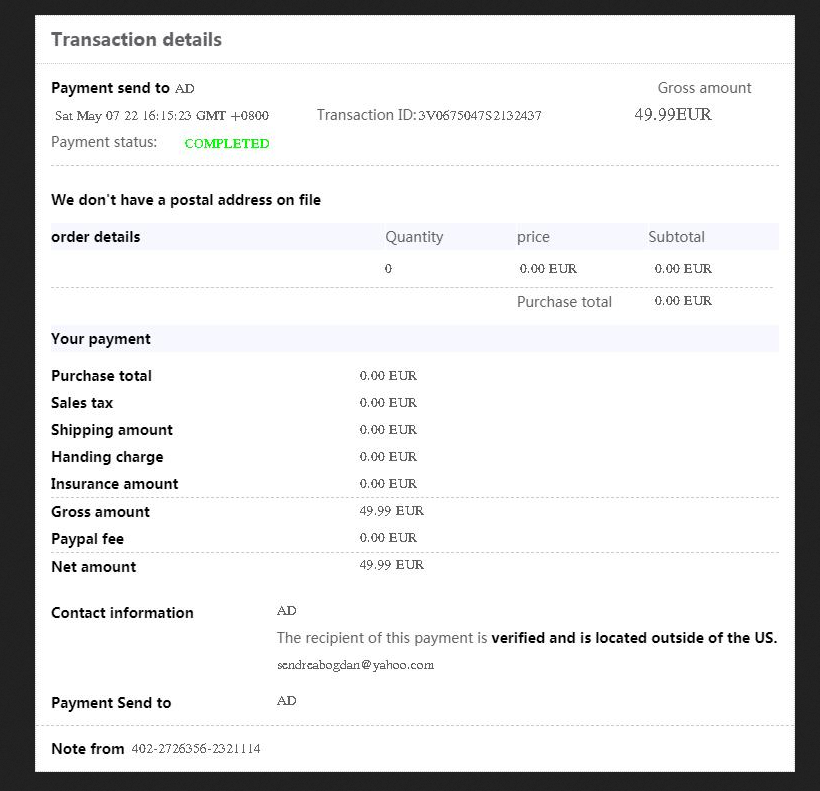The image size is (820, 791).
Task: Click the Subtotal column header
Action: click(x=676, y=237)
